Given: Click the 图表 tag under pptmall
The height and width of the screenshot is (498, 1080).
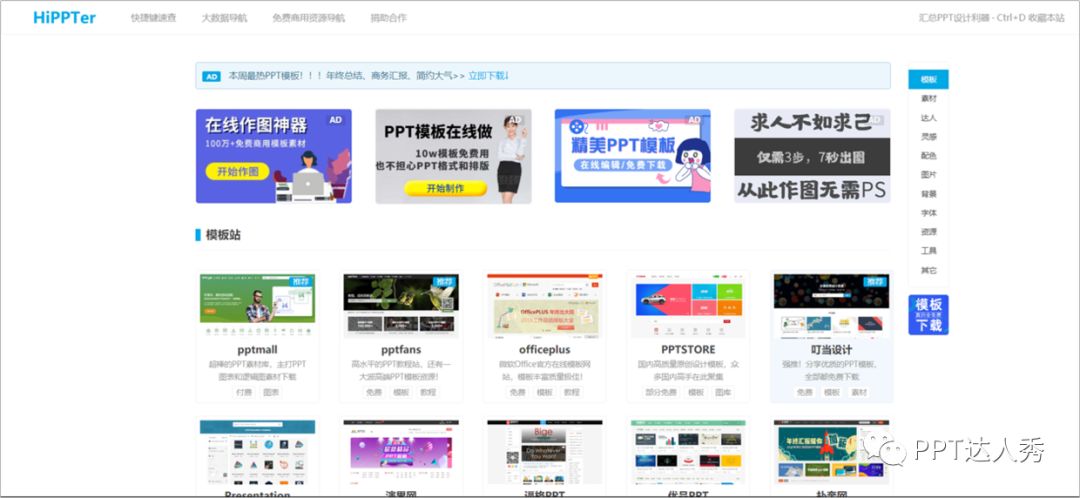Looking at the screenshot, I should tap(271, 392).
